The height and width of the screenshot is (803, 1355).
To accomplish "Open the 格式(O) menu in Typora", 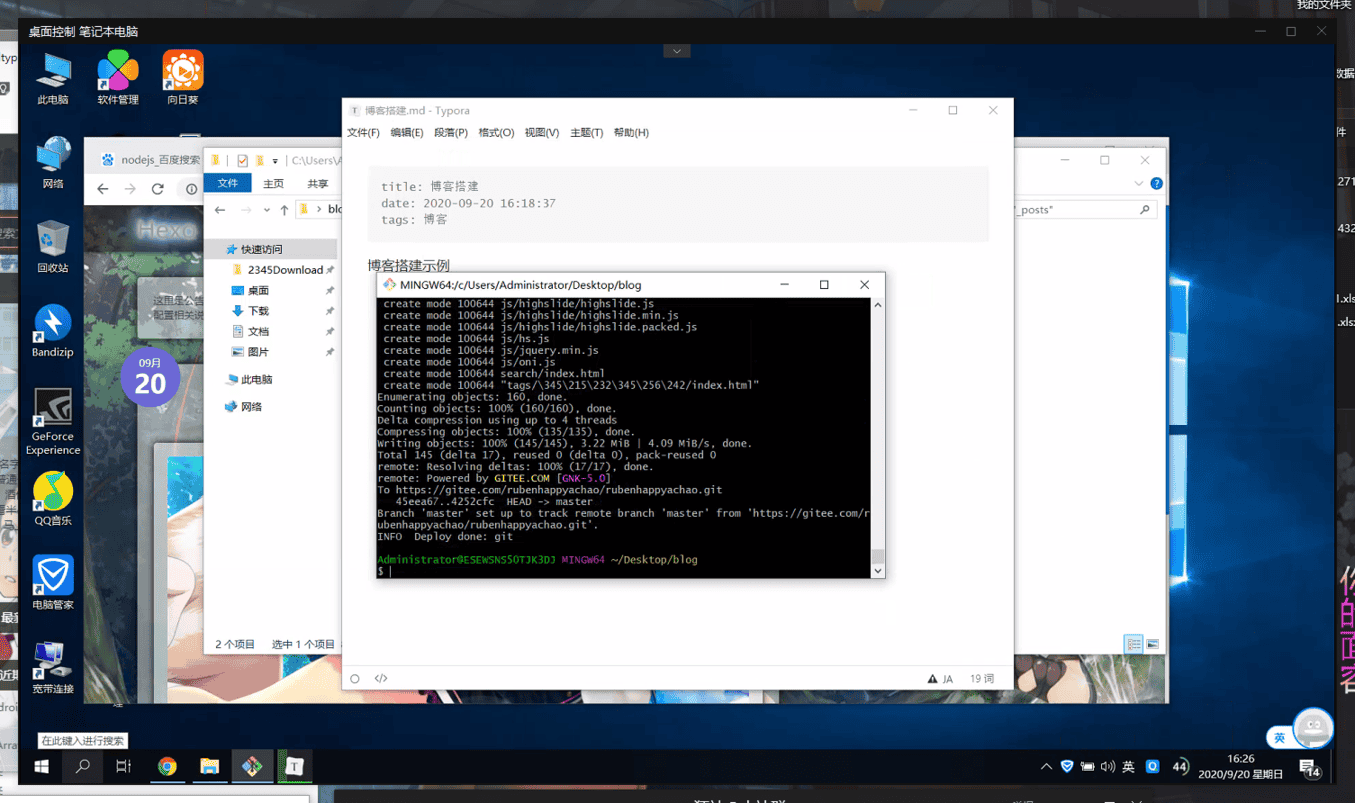I will [x=496, y=132].
